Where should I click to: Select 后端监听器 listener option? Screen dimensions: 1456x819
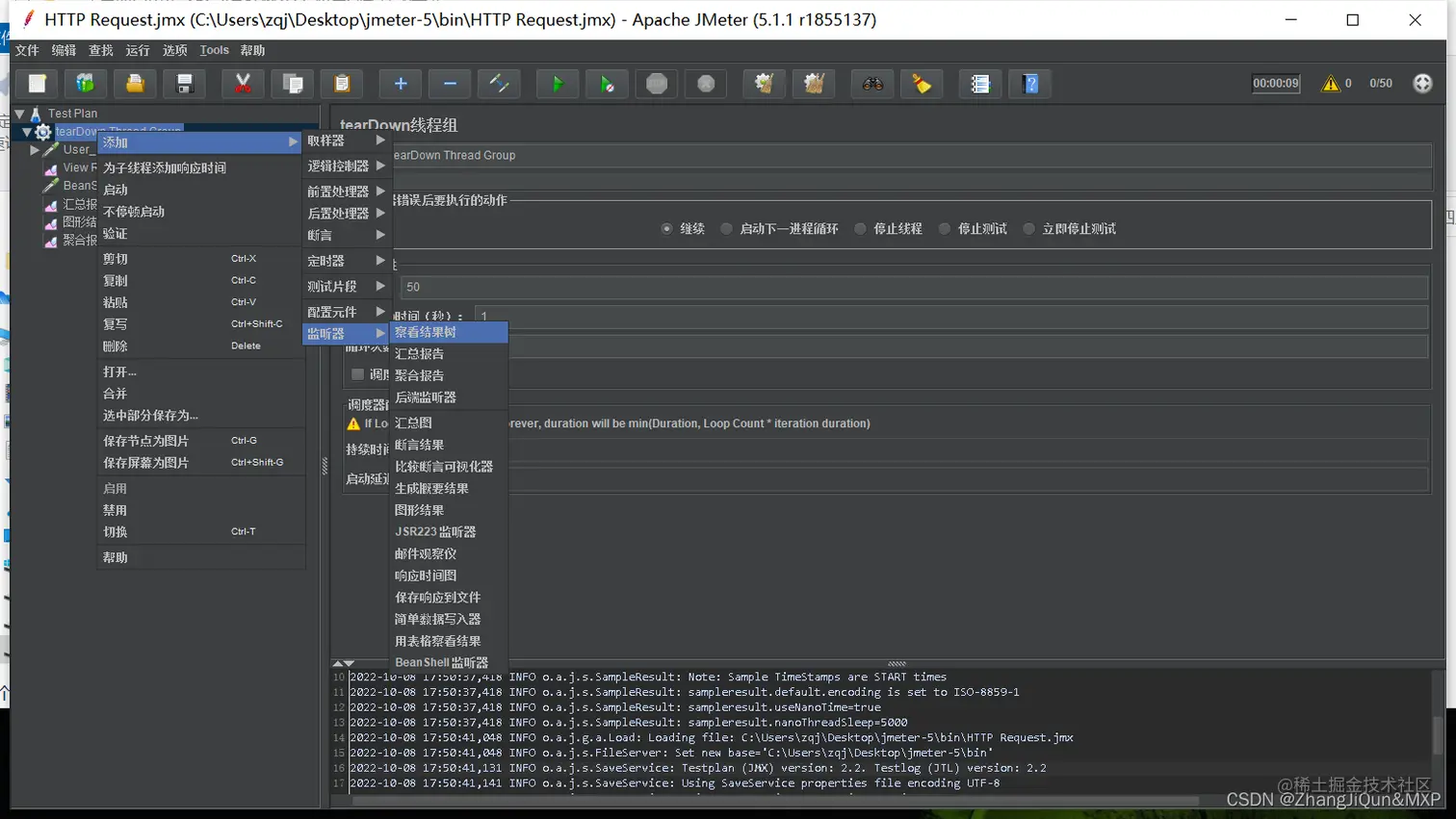pos(449,397)
